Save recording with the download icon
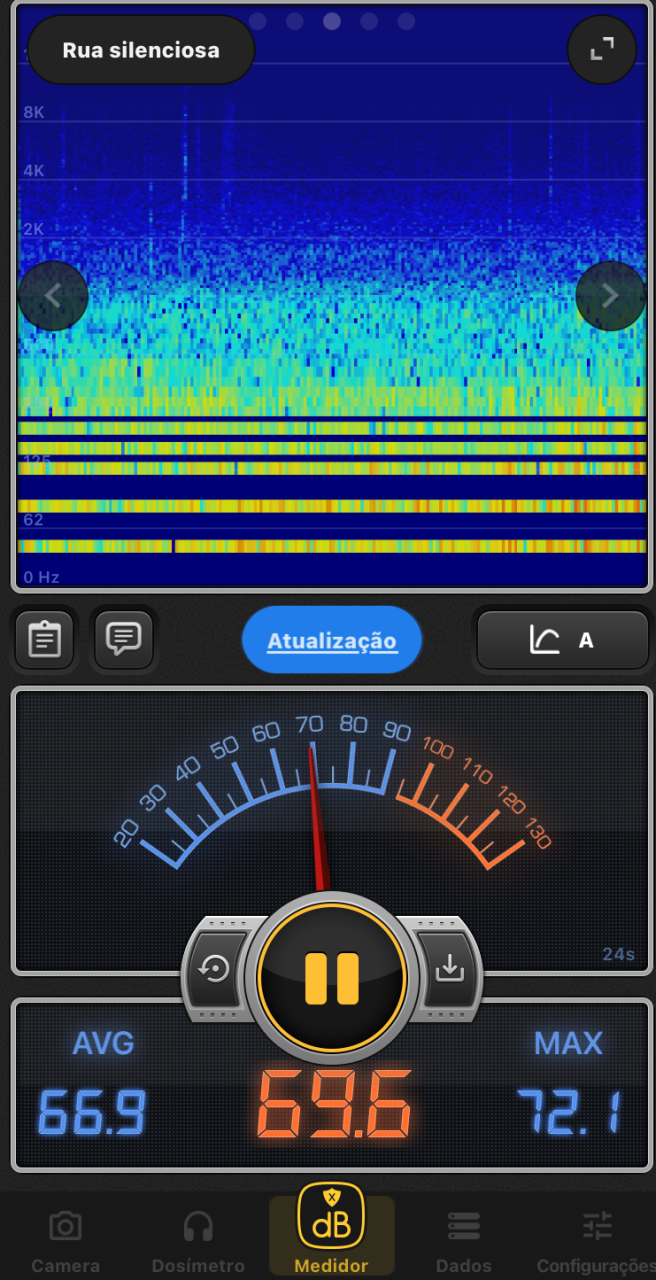The height and width of the screenshot is (1280, 656). [x=450, y=968]
